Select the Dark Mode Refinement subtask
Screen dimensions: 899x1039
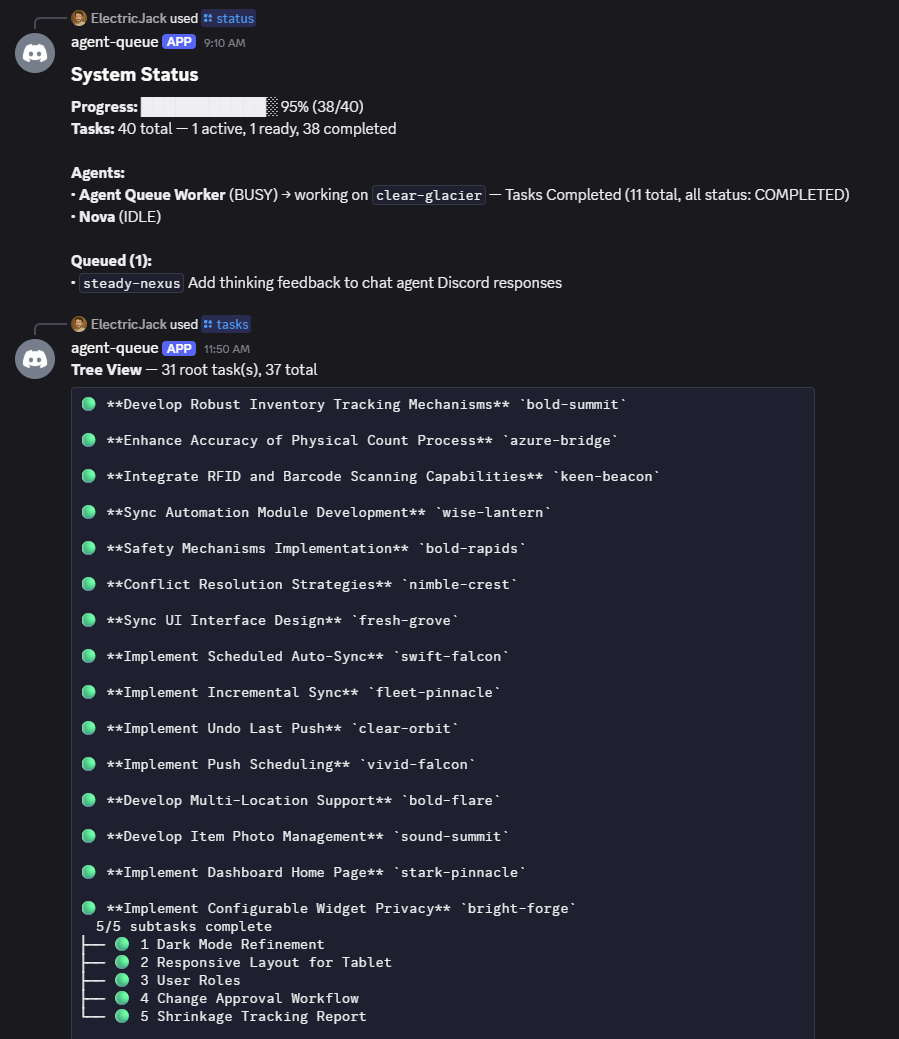[x=240, y=944]
